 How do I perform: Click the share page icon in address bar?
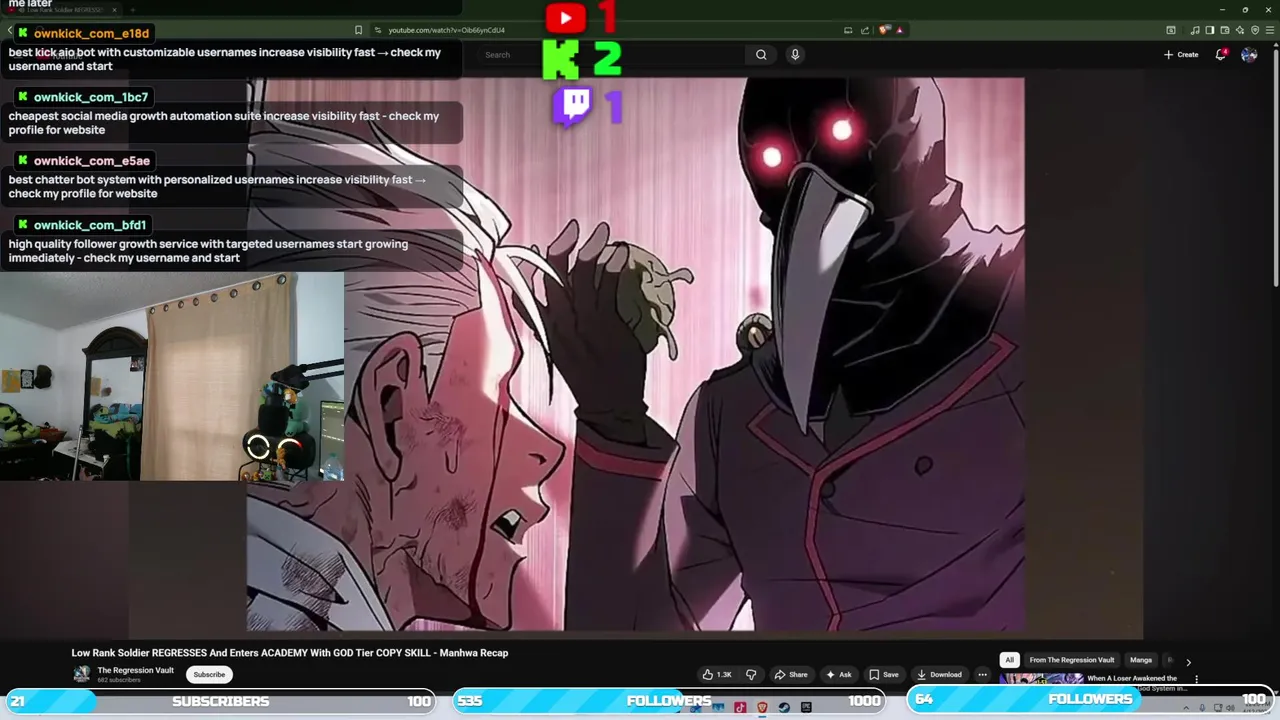tap(865, 30)
